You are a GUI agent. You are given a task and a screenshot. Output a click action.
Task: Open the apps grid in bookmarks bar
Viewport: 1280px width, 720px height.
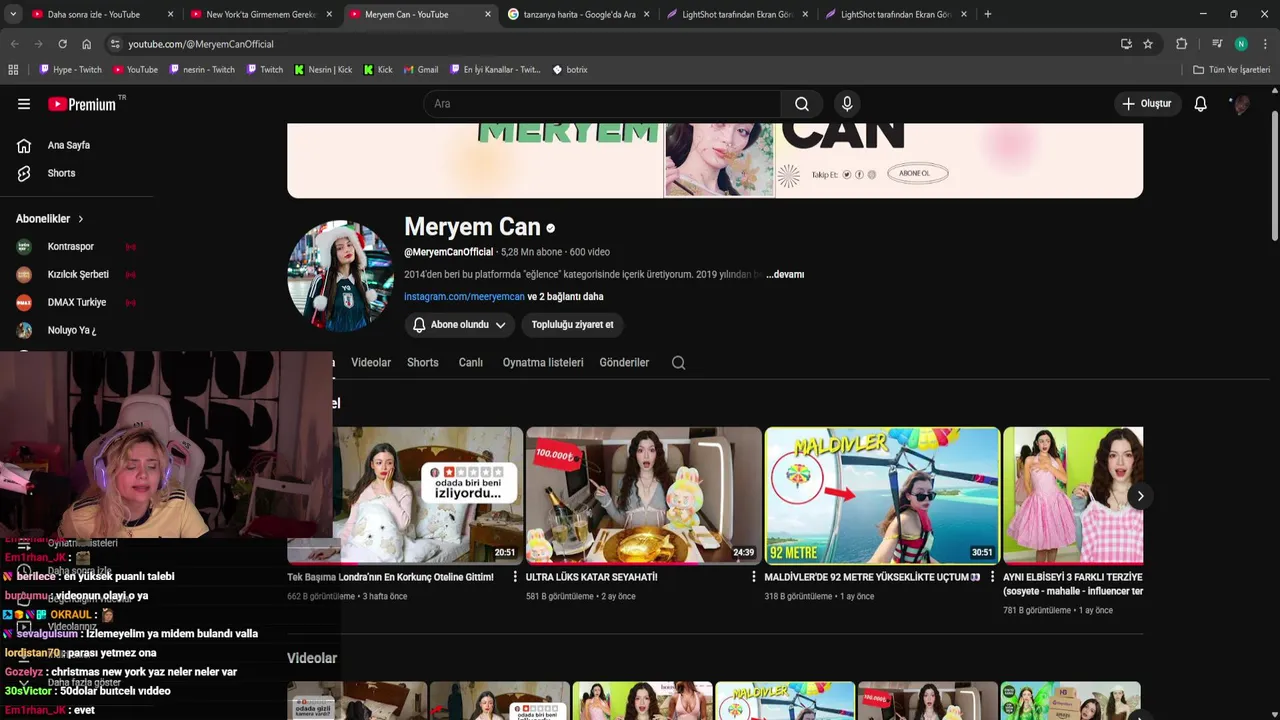click(13, 70)
